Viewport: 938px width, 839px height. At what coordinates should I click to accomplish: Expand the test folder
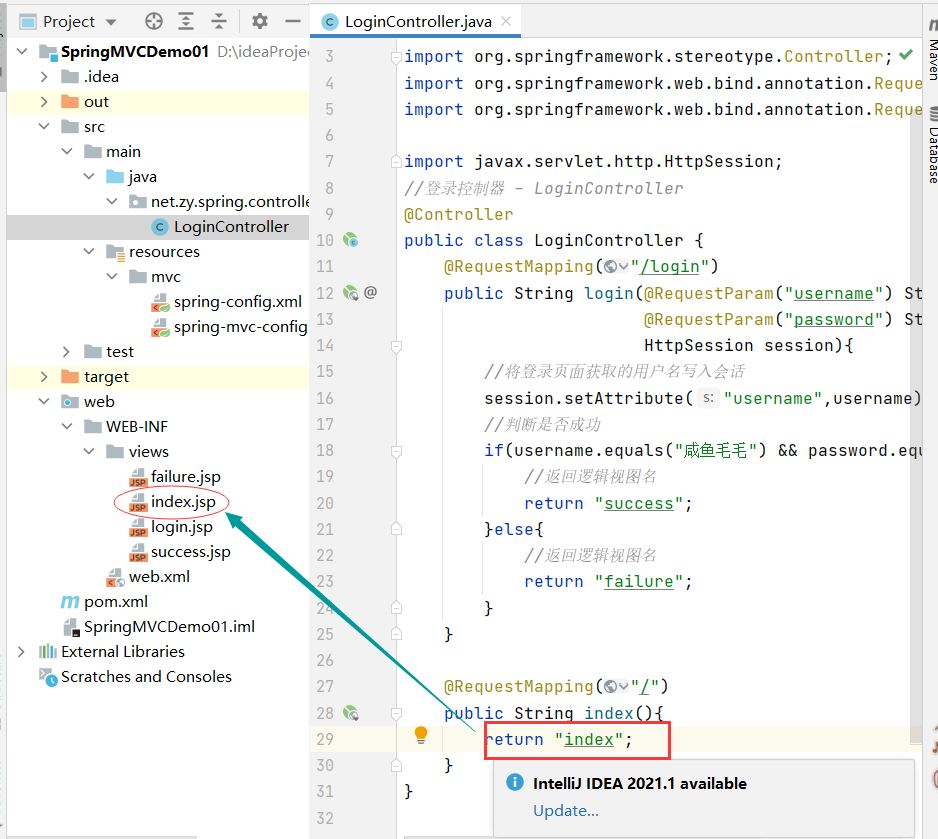pos(67,352)
